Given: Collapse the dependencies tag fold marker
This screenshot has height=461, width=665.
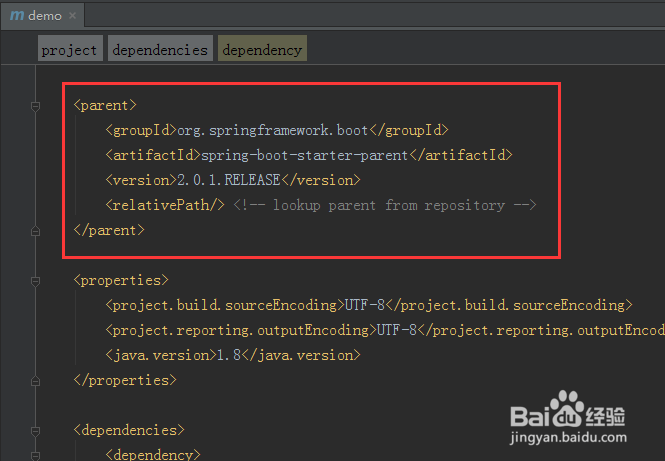Looking at the screenshot, I should point(36,431).
